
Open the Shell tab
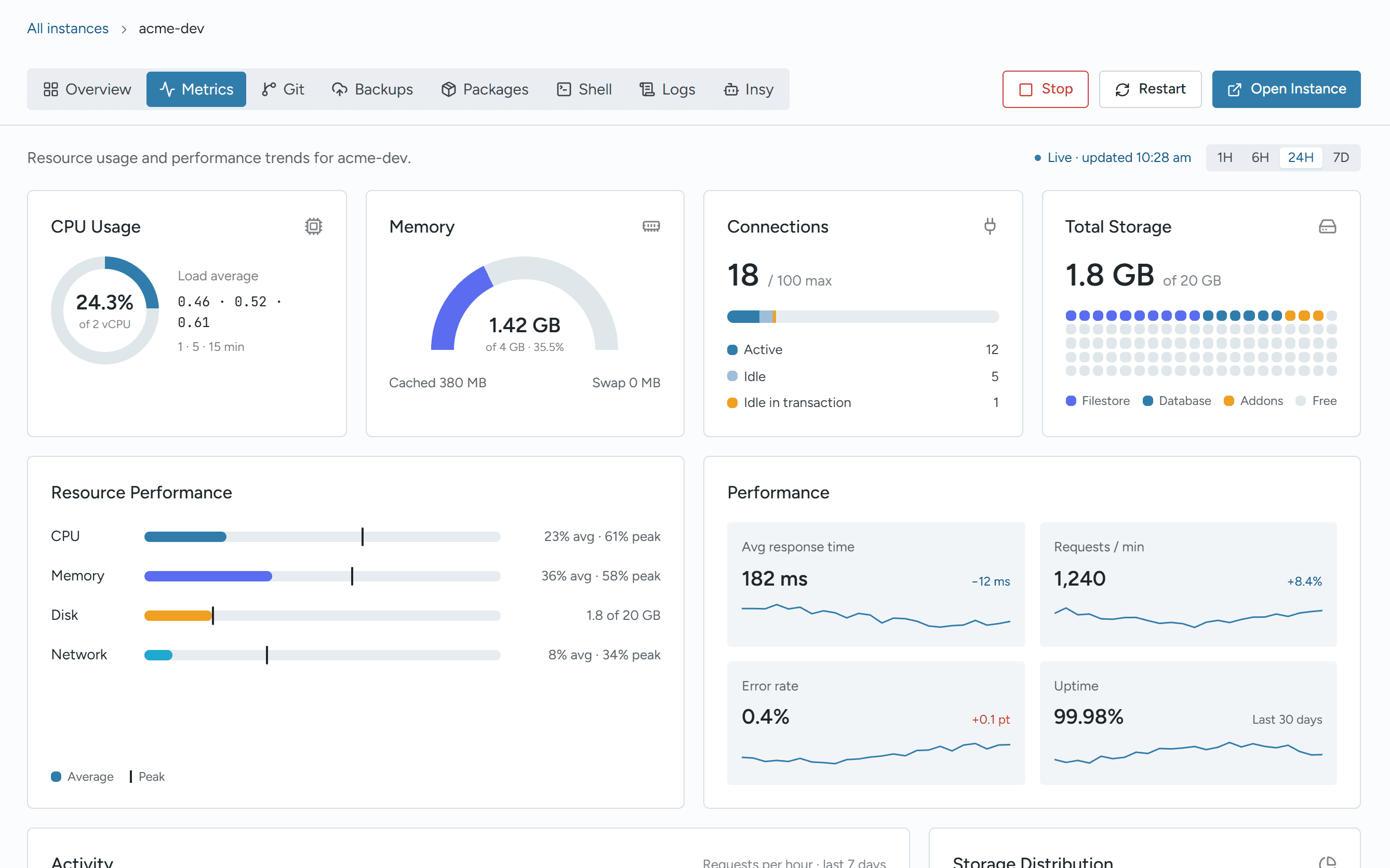coord(584,89)
